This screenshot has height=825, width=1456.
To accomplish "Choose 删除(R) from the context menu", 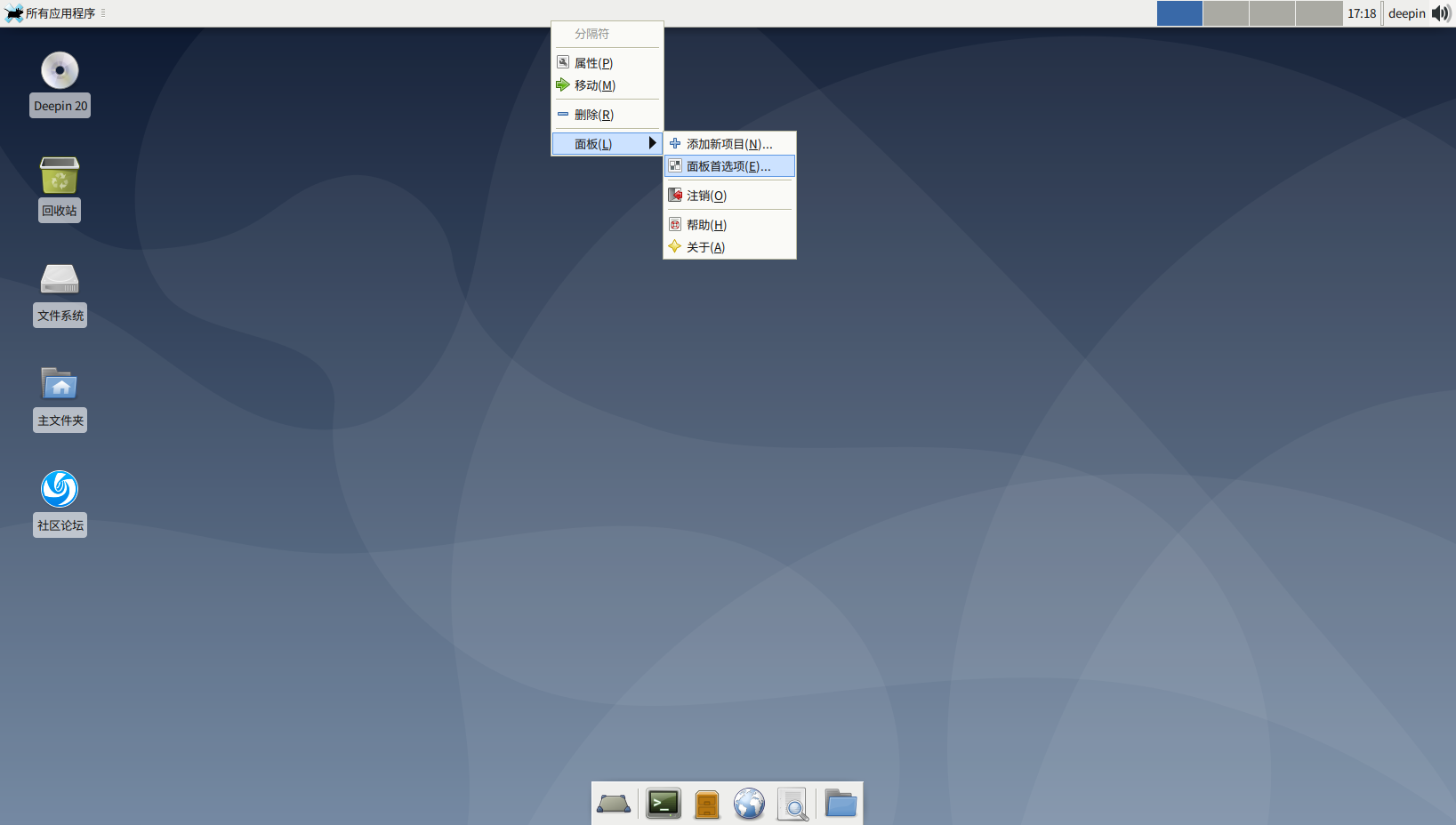I will click(607, 115).
